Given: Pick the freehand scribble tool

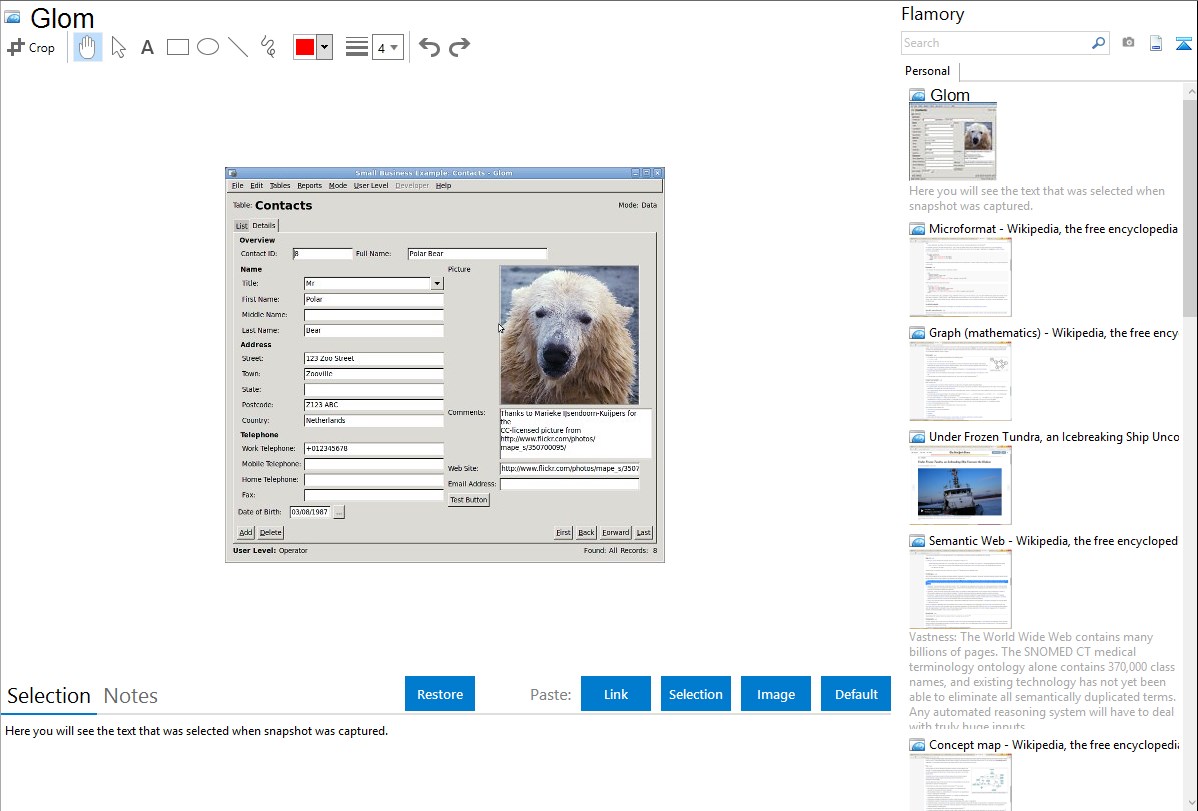Looking at the screenshot, I should coord(268,47).
